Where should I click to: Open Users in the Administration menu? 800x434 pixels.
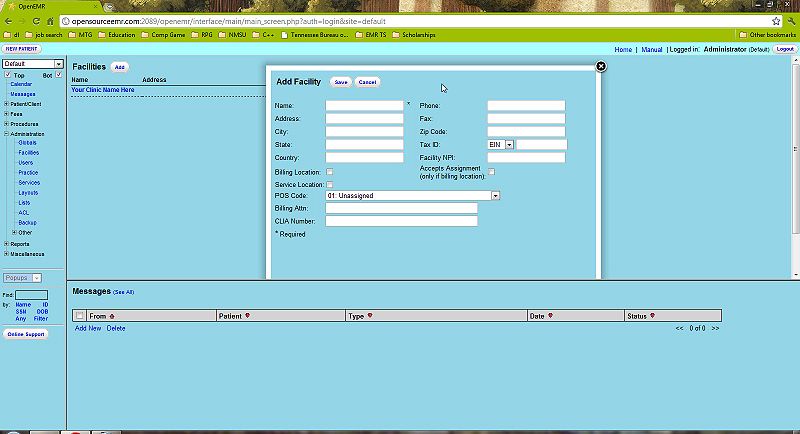coord(26,162)
